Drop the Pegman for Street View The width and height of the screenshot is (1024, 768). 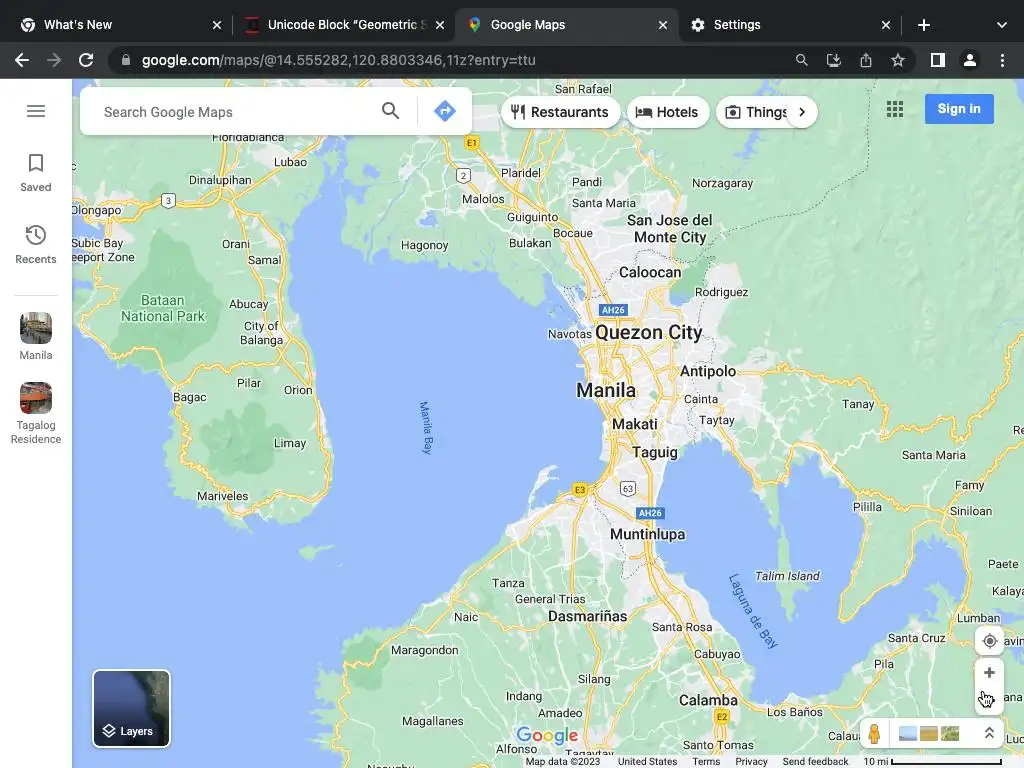click(x=874, y=733)
